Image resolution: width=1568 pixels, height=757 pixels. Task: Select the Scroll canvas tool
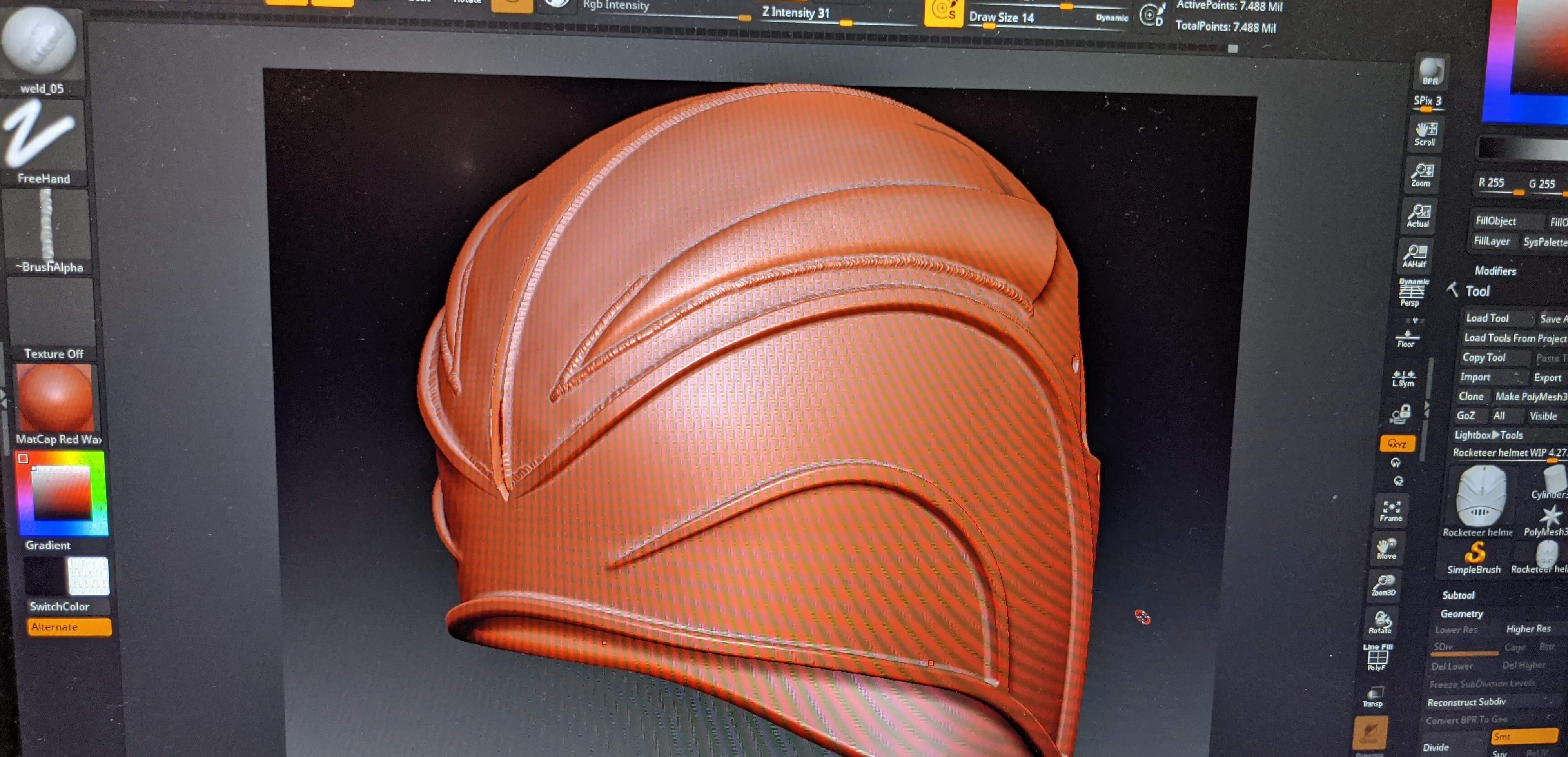pyautogui.click(x=1426, y=134)
